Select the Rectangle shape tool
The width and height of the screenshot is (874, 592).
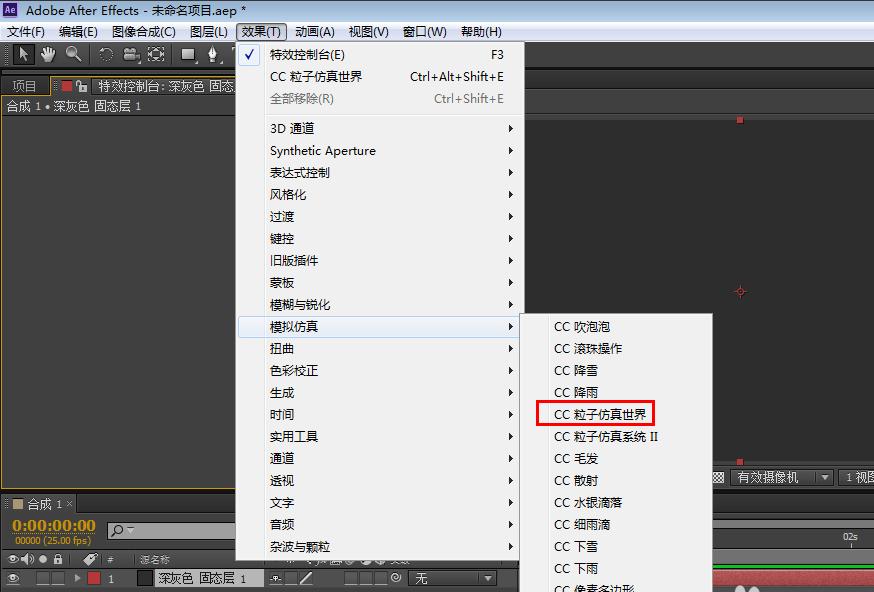point(186,55)
